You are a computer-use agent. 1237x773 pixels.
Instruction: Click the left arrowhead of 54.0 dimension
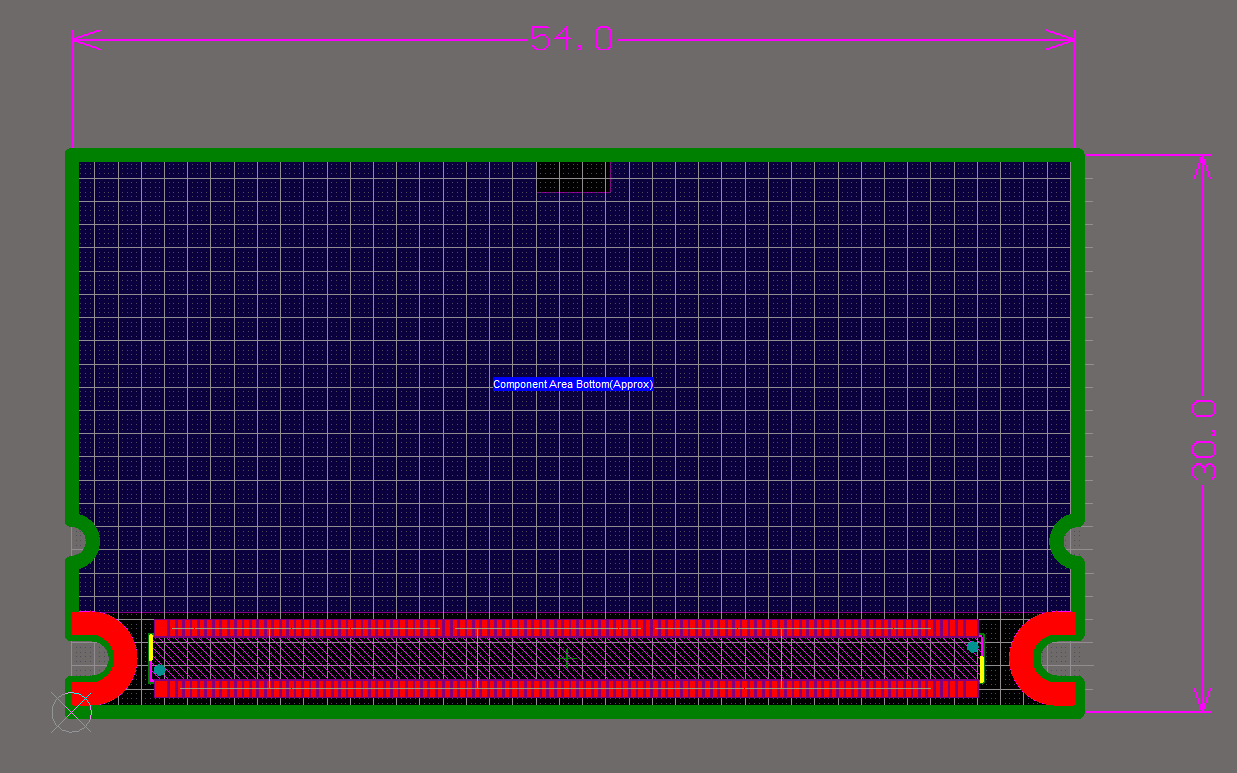pyautogui.click(x=88, y=40)
